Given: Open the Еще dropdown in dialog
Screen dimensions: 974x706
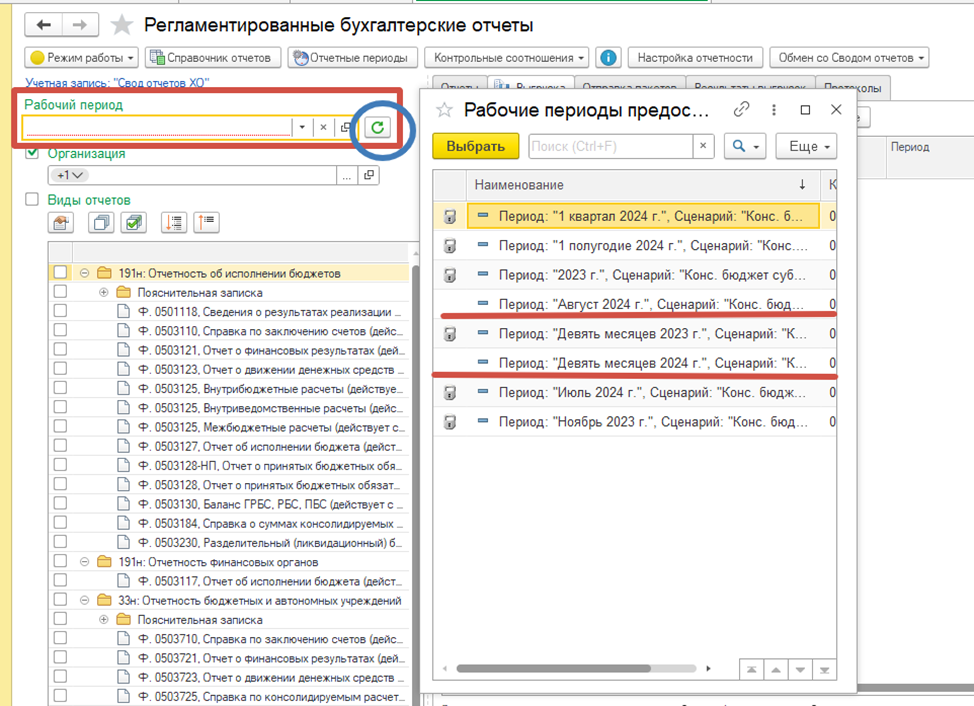Looking at the screenshot, I should [806, 147].
